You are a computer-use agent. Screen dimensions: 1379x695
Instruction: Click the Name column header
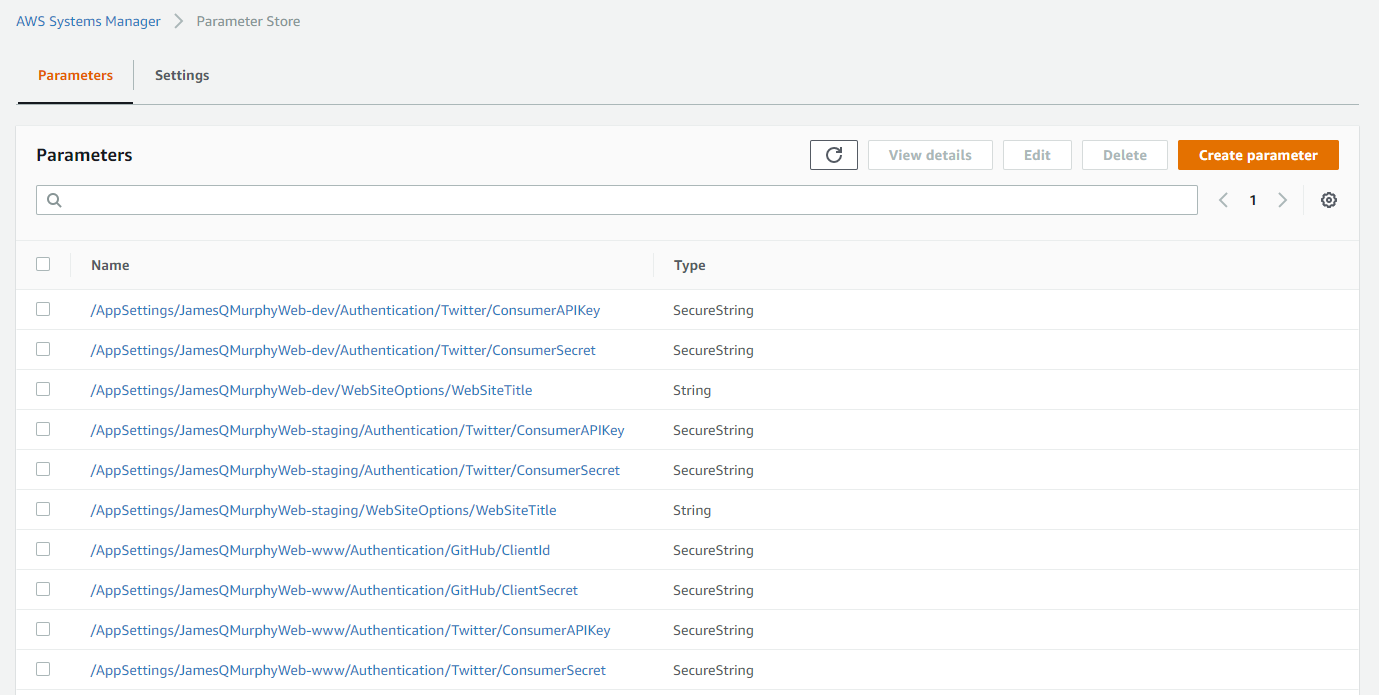(110, 265)
